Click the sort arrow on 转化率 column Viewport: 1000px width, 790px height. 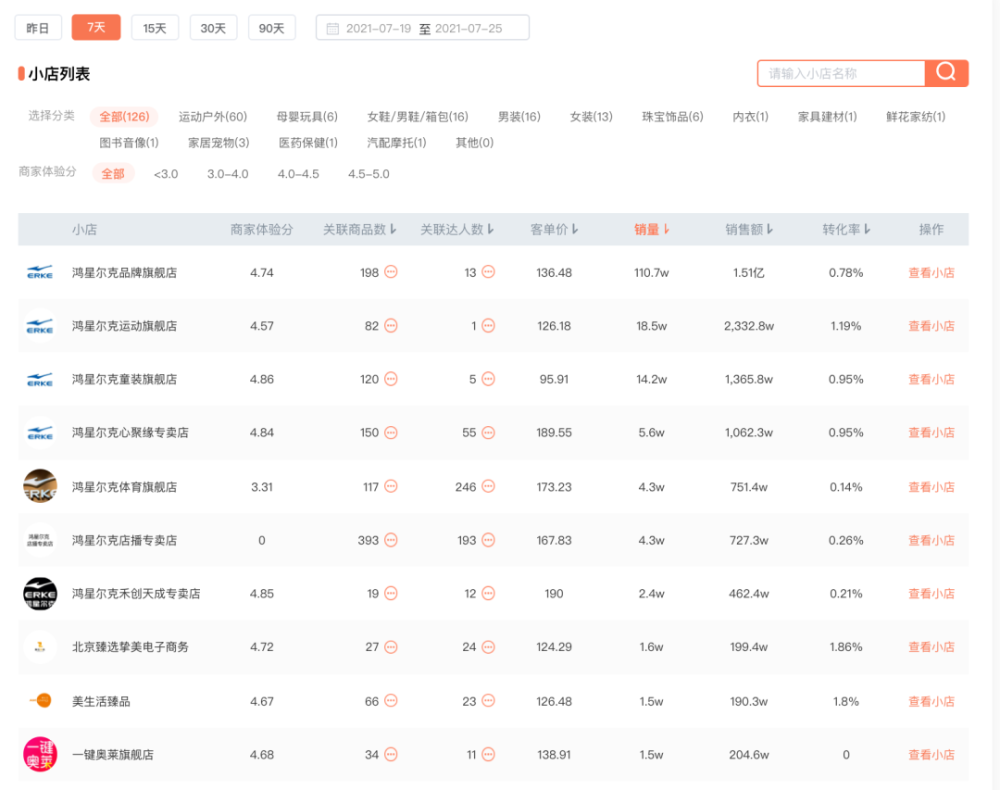pos(866,229)
